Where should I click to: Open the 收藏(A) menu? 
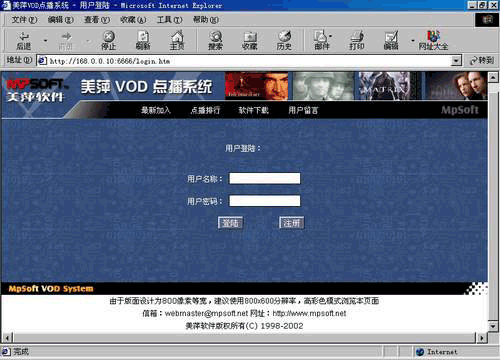133,20
